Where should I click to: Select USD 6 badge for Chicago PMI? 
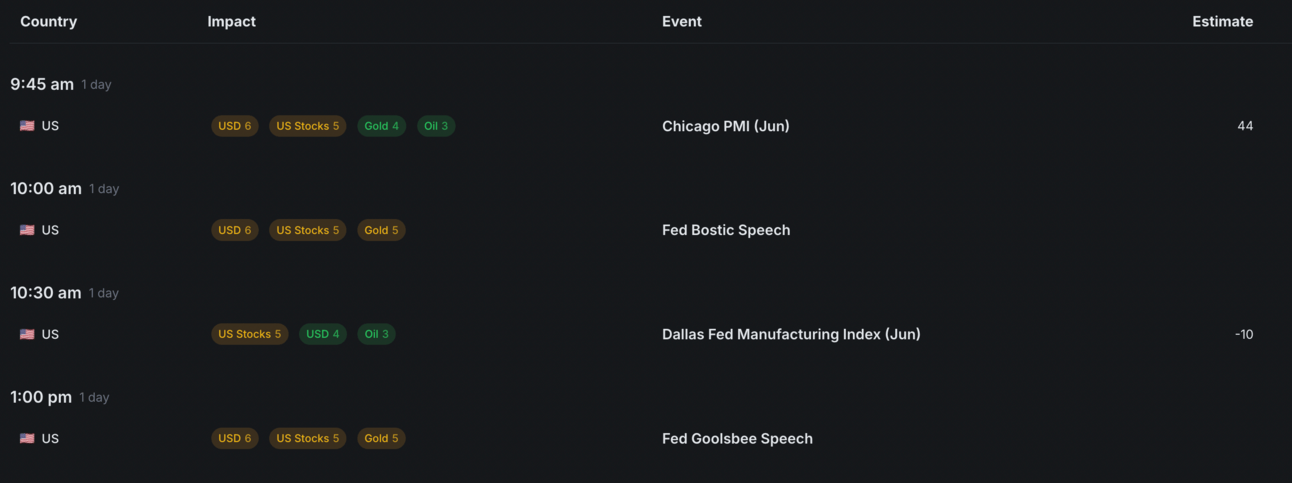click(x=235, y=126)
